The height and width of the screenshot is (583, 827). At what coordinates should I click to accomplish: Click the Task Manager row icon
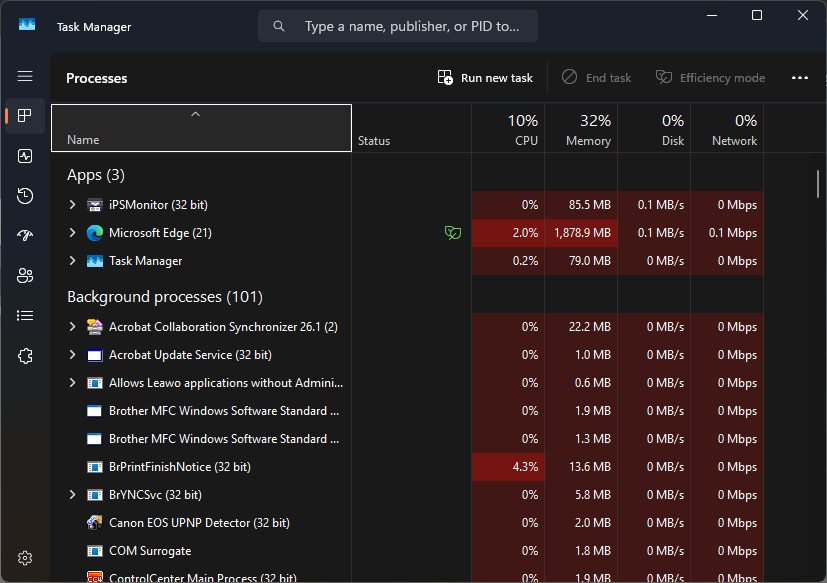(95, 261)
